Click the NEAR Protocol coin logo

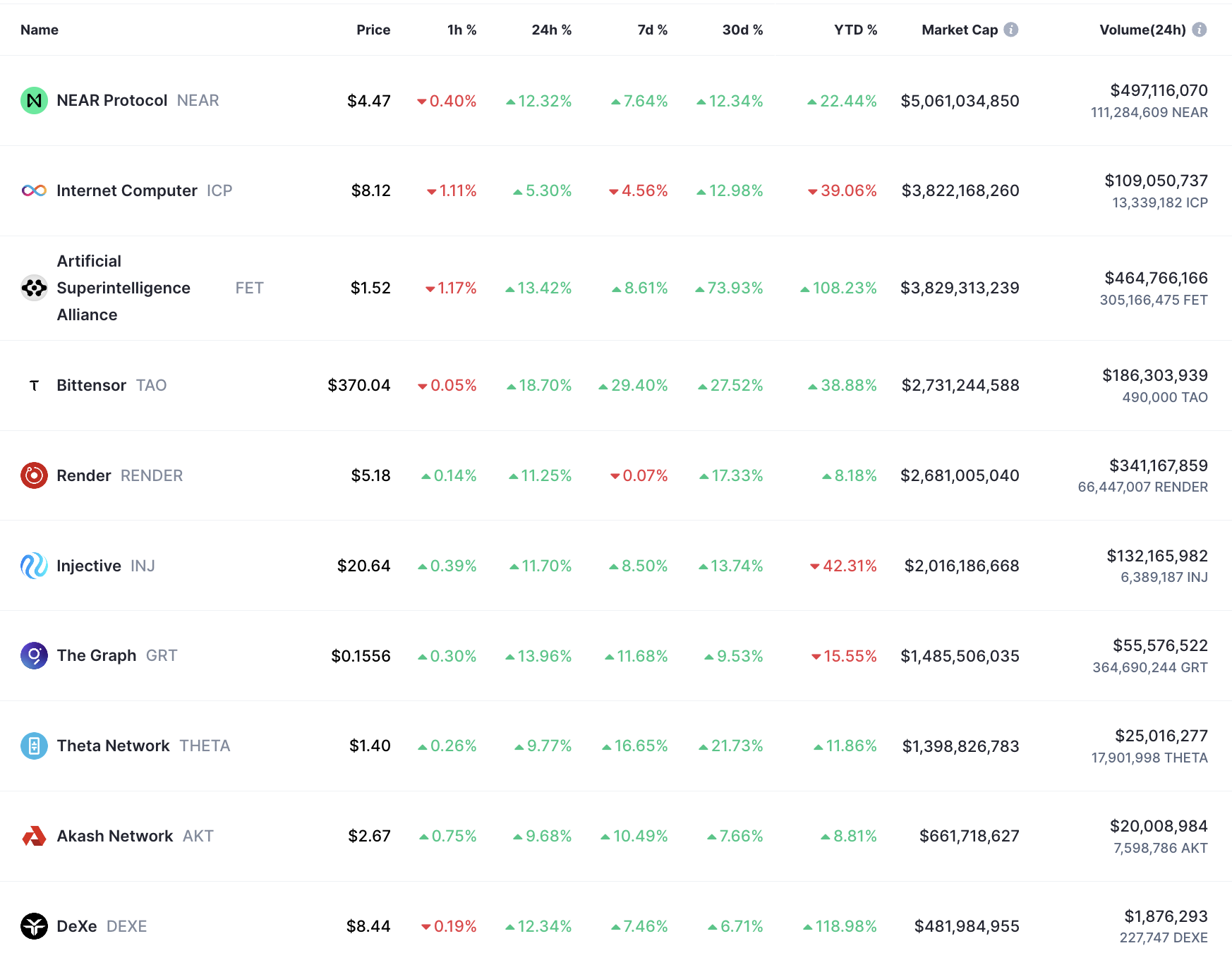[x=34, y=101]
